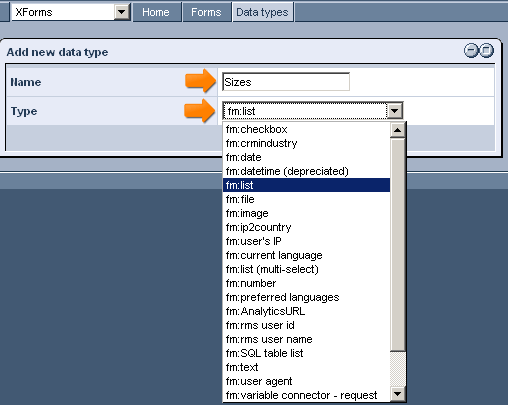Open the Data types tab

click(262, 12)
